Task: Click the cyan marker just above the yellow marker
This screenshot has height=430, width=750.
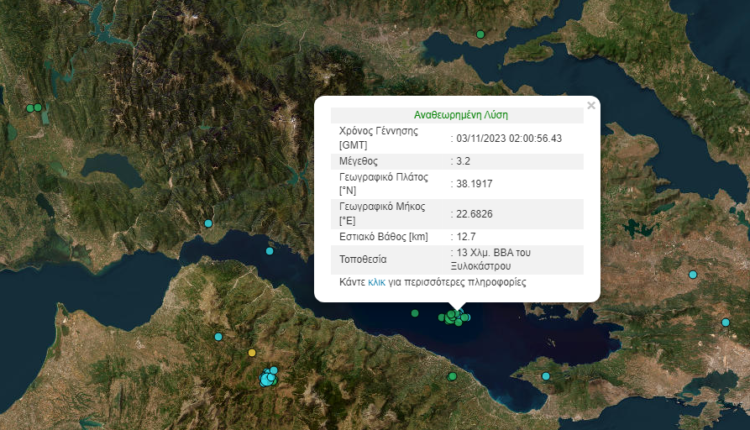Action: point(218,336)
